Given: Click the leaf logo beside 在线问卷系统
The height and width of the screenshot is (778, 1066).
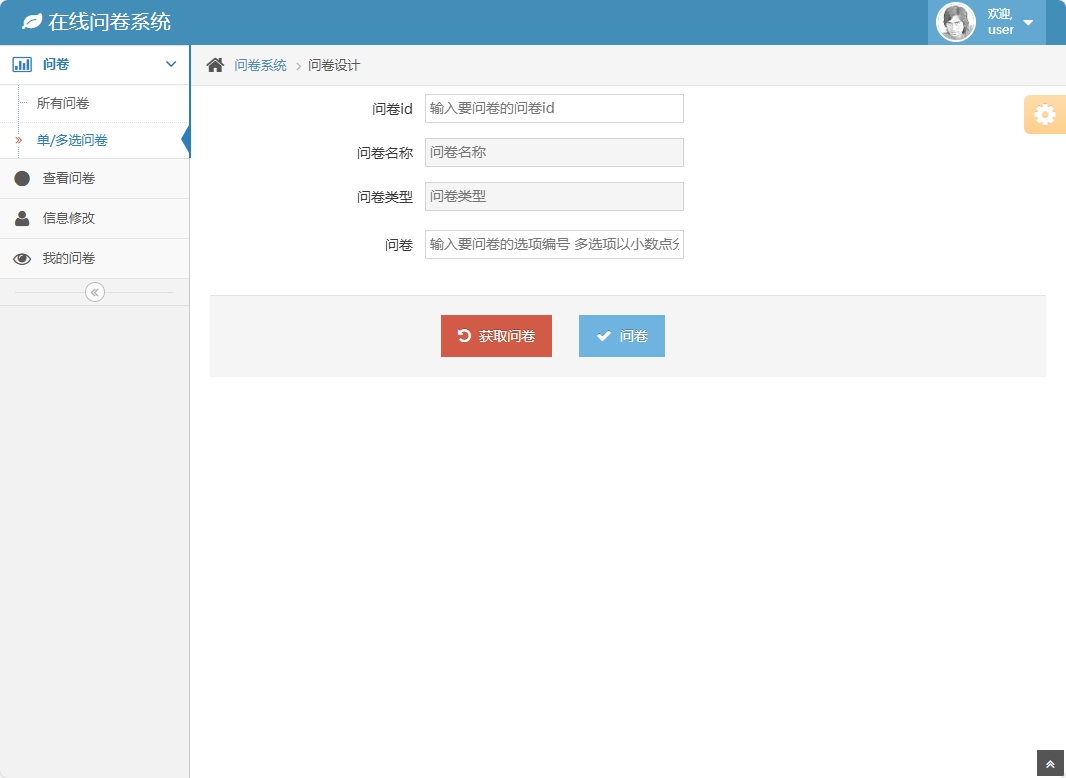Looking at the screenshot, I should point(31,20).
